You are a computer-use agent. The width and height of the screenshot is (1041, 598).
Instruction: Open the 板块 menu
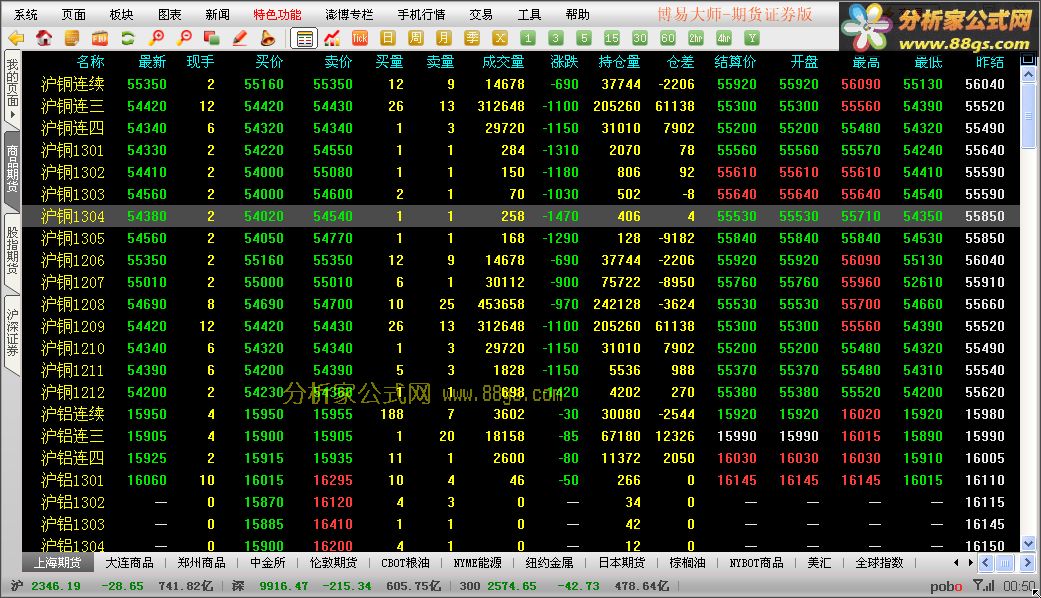[121, 14]
